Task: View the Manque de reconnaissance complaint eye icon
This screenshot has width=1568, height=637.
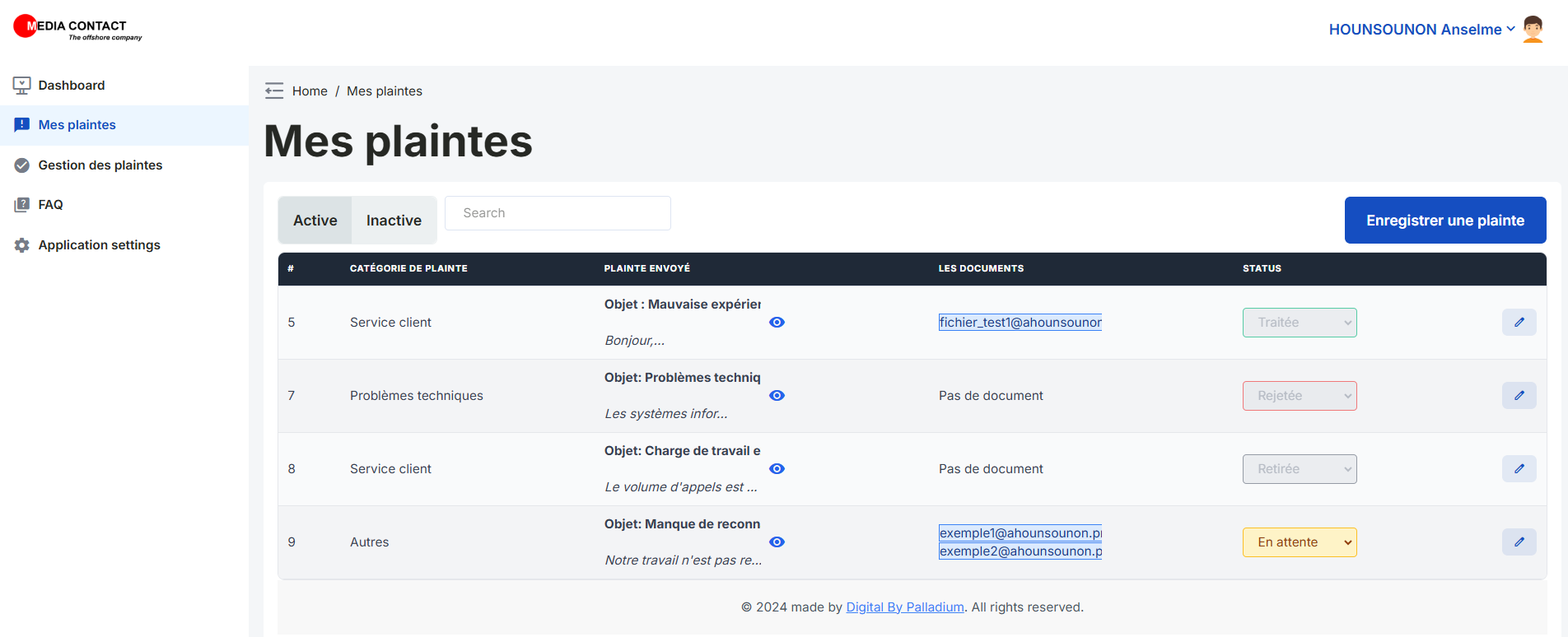Action: pos(777,542)
